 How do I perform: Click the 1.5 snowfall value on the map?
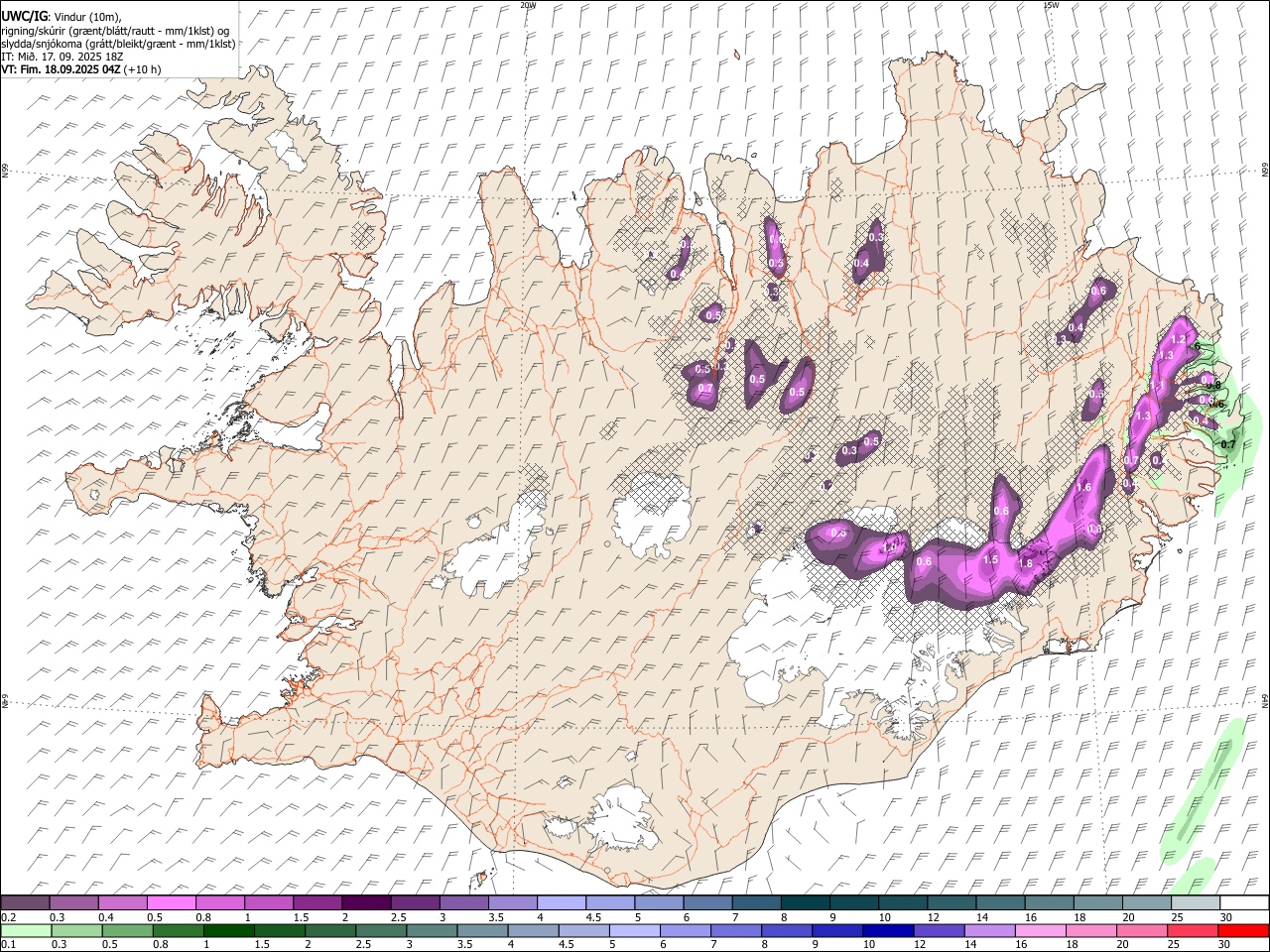click(990, 559)
